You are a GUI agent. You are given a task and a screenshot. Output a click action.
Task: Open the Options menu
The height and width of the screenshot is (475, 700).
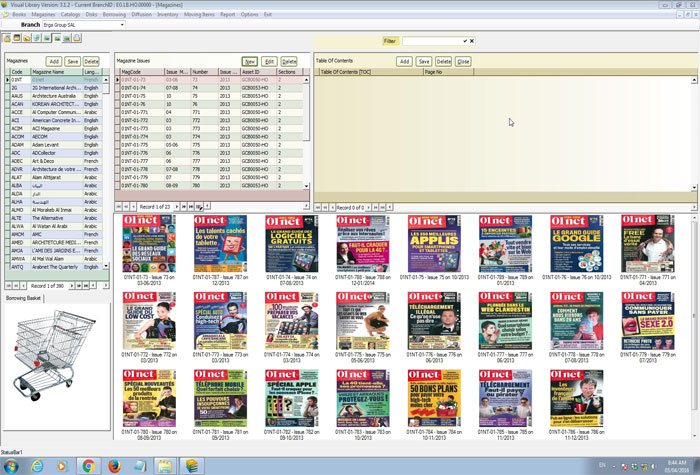click(250, 14)
